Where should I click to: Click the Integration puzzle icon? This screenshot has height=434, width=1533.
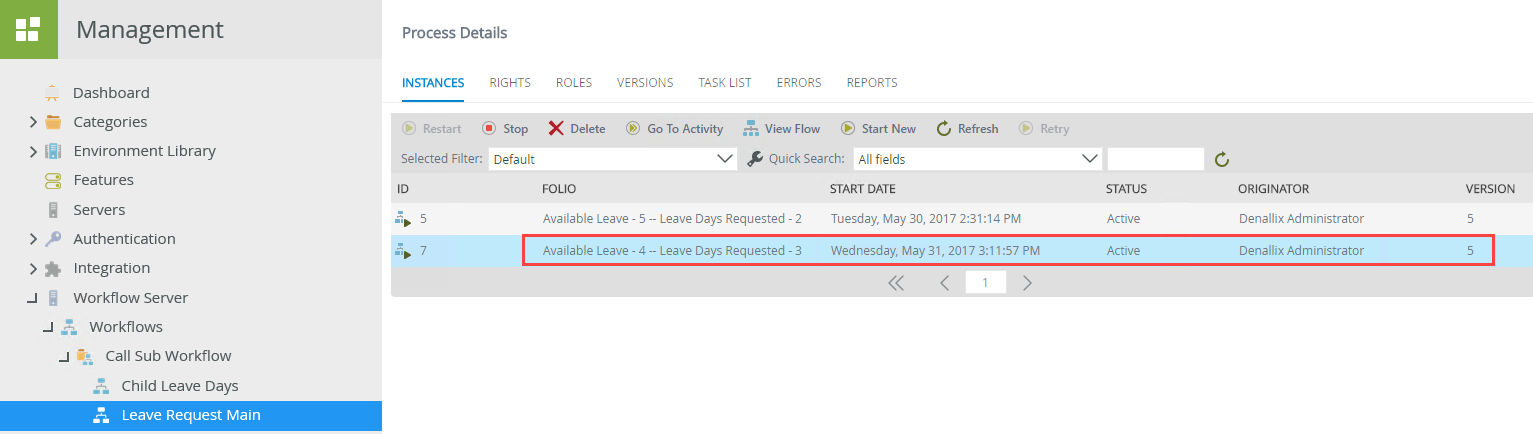coord(53,268)
